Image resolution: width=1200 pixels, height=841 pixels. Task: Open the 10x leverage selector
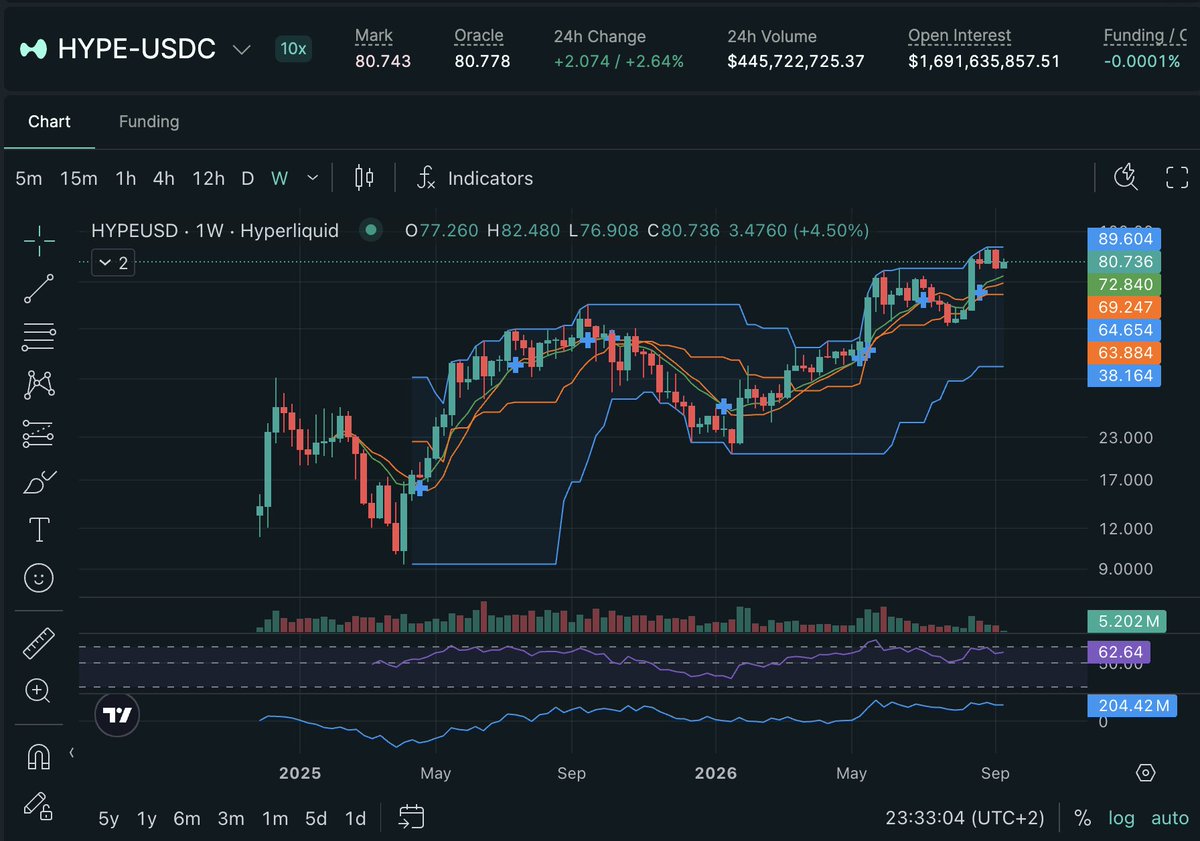click(294, 49)
